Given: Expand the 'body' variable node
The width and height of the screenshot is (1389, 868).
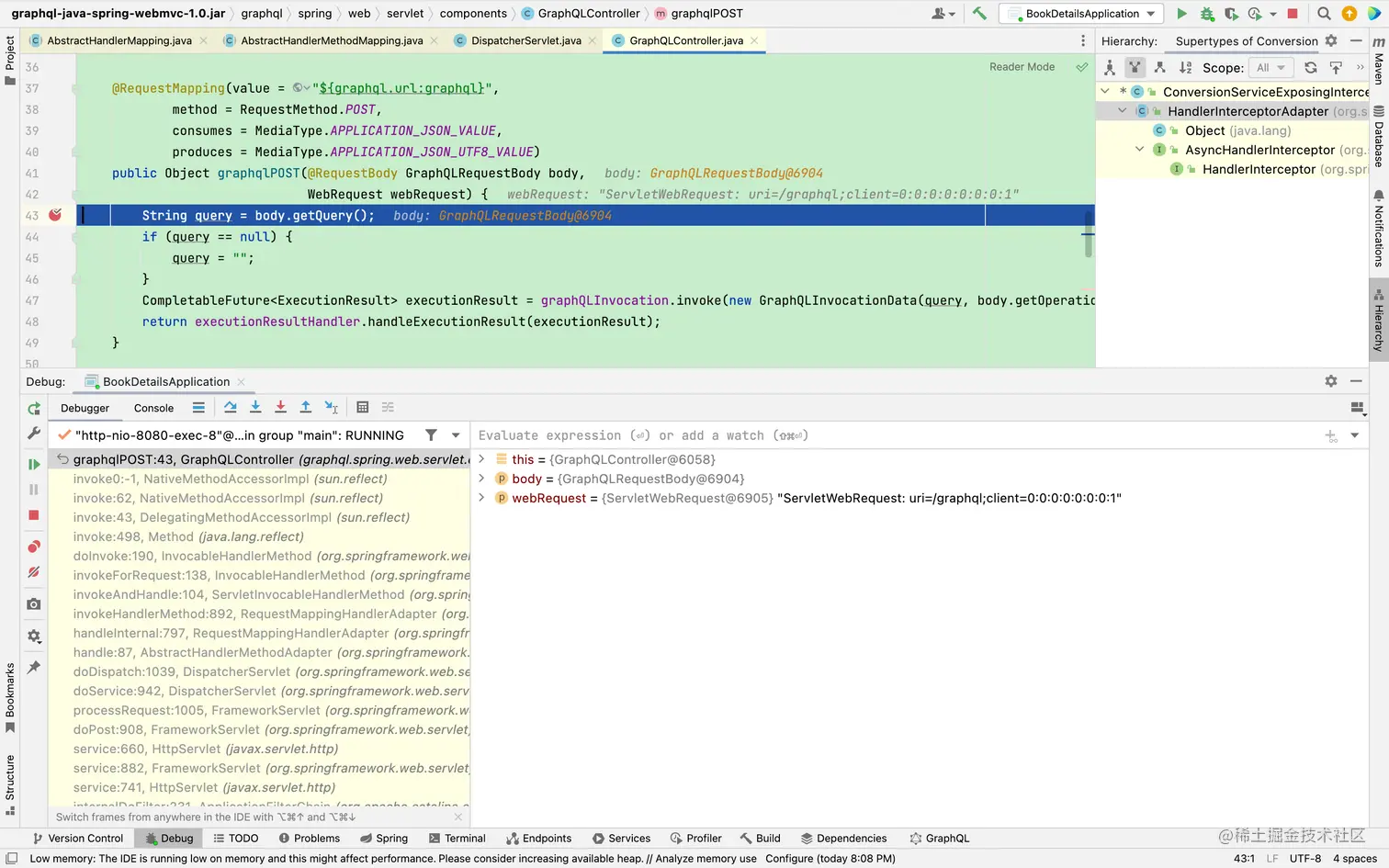Looking at the screenshot, I should [481, 478].
